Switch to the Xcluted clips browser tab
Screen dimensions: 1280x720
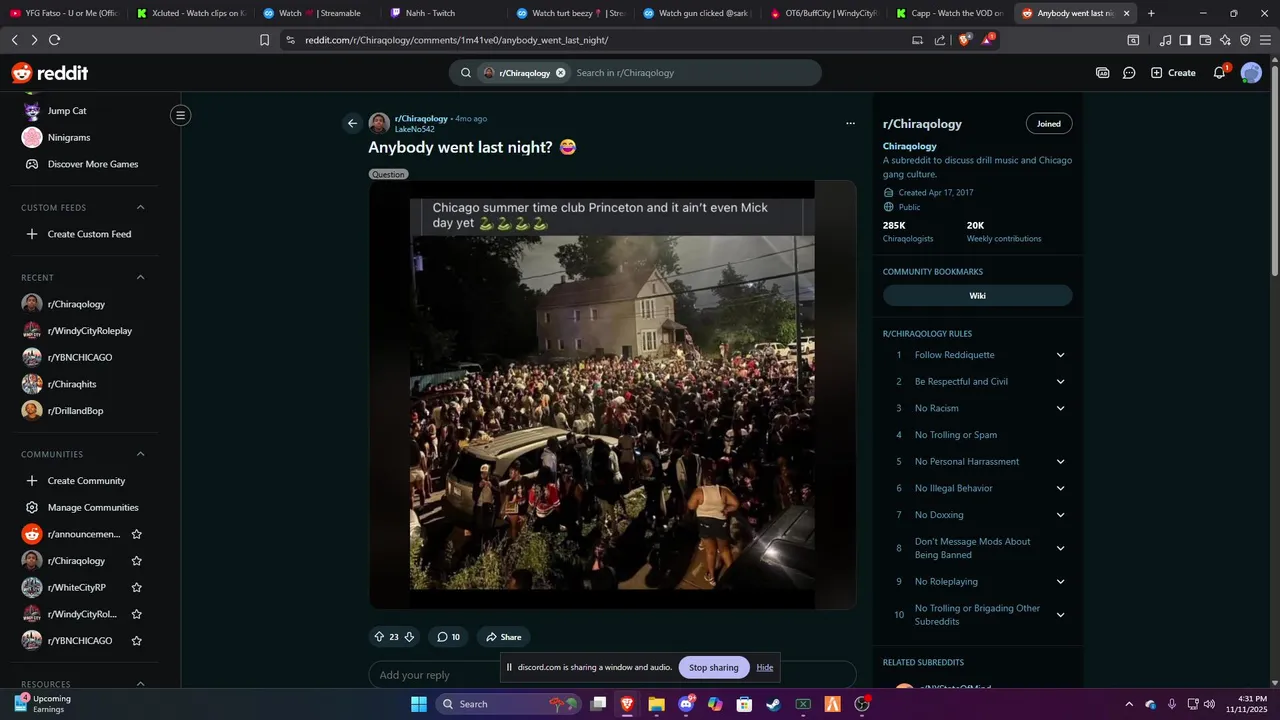[190, 13]
